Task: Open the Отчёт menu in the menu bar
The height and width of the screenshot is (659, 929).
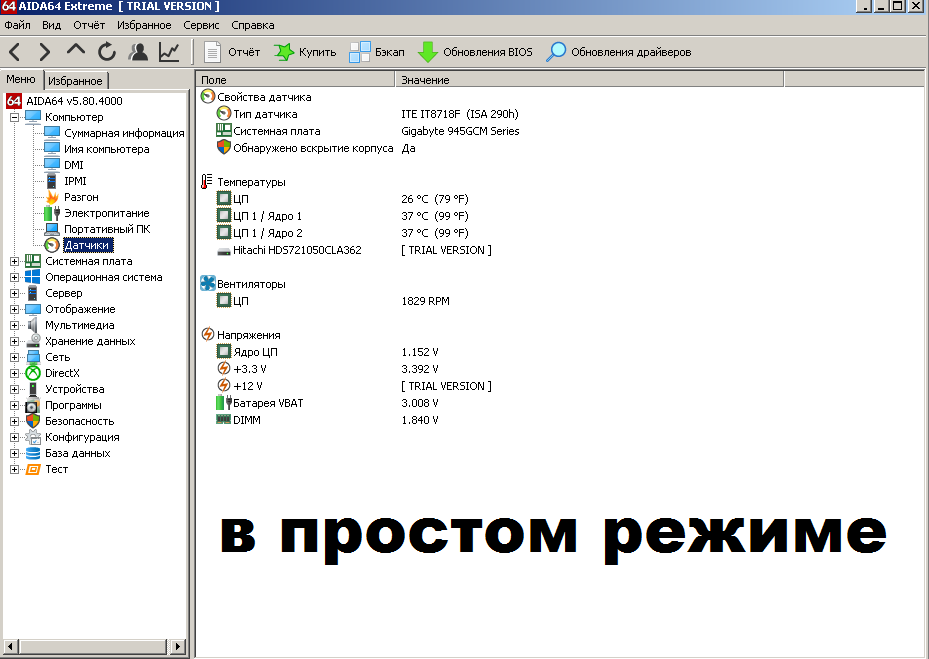Action: [x=89, y=25]
